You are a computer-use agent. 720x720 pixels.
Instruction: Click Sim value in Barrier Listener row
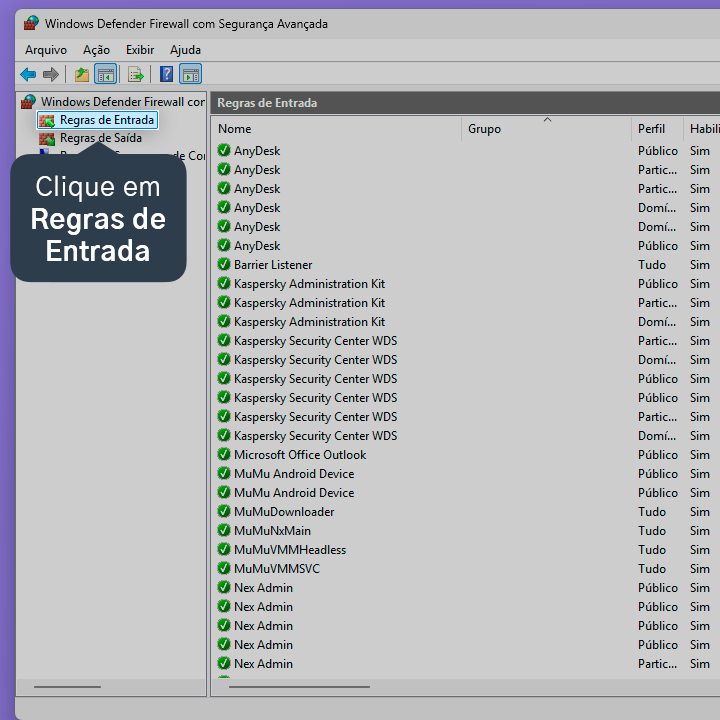point(699,265)
